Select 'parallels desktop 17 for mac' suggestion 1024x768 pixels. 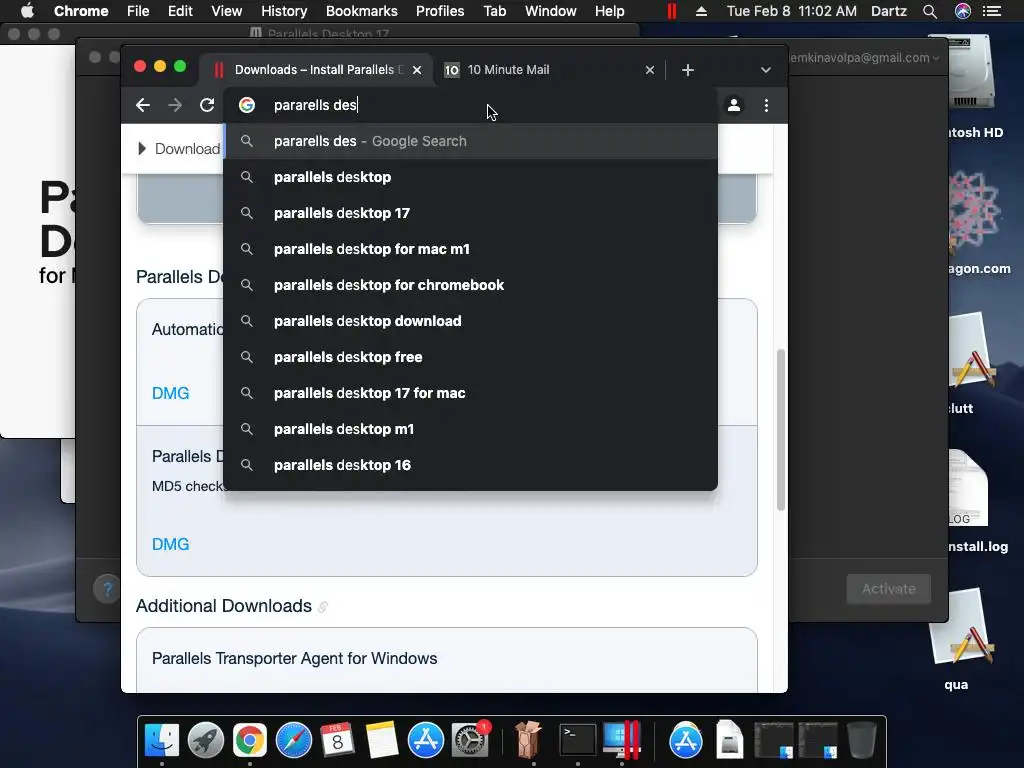[x=470, y=393]
